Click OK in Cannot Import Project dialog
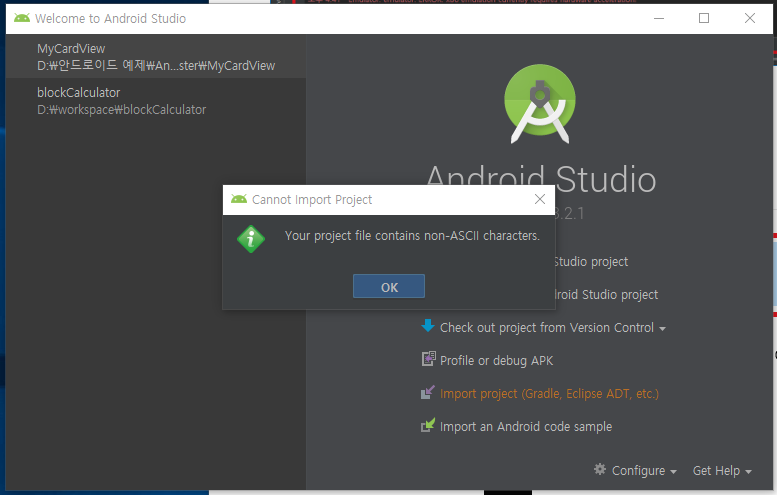The height and width of the screenshot is (495, 777). click(x=388, y=286)
